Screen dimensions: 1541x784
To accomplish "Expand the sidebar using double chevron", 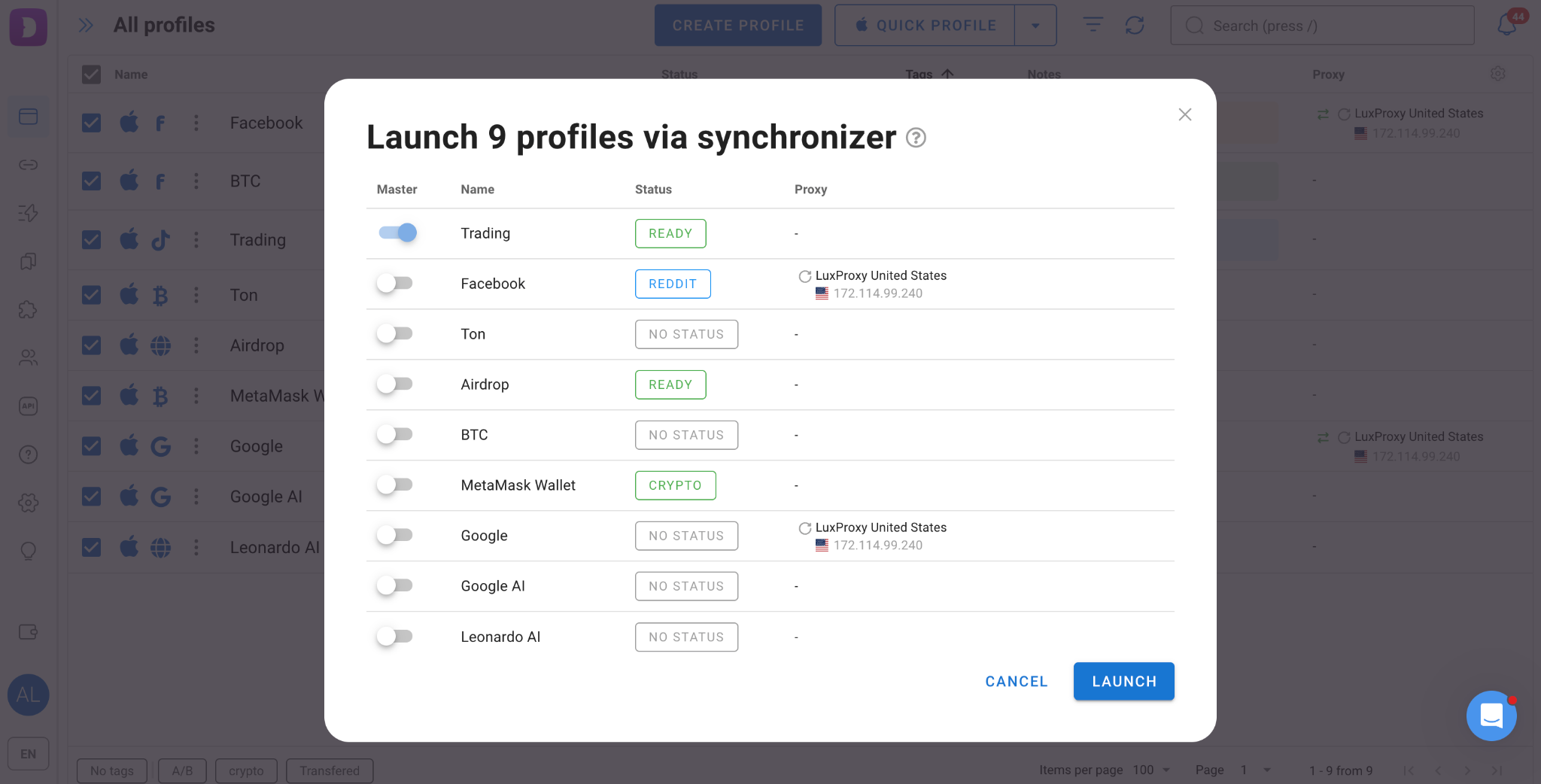I will (x=86, y=26).
